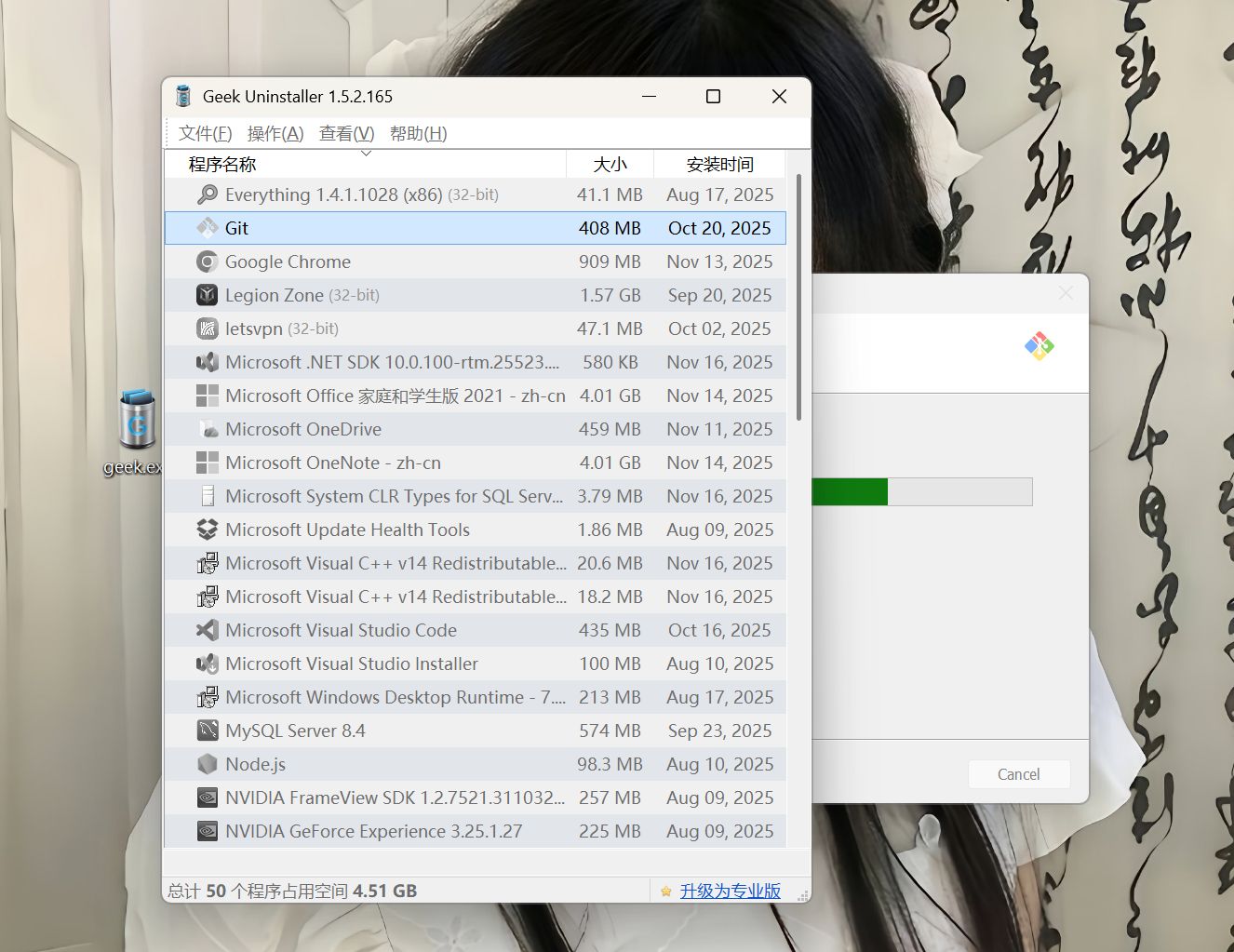Click the Google Chrome icon
The width and height of the screenshot is (1234, 952).
point(207,261)
